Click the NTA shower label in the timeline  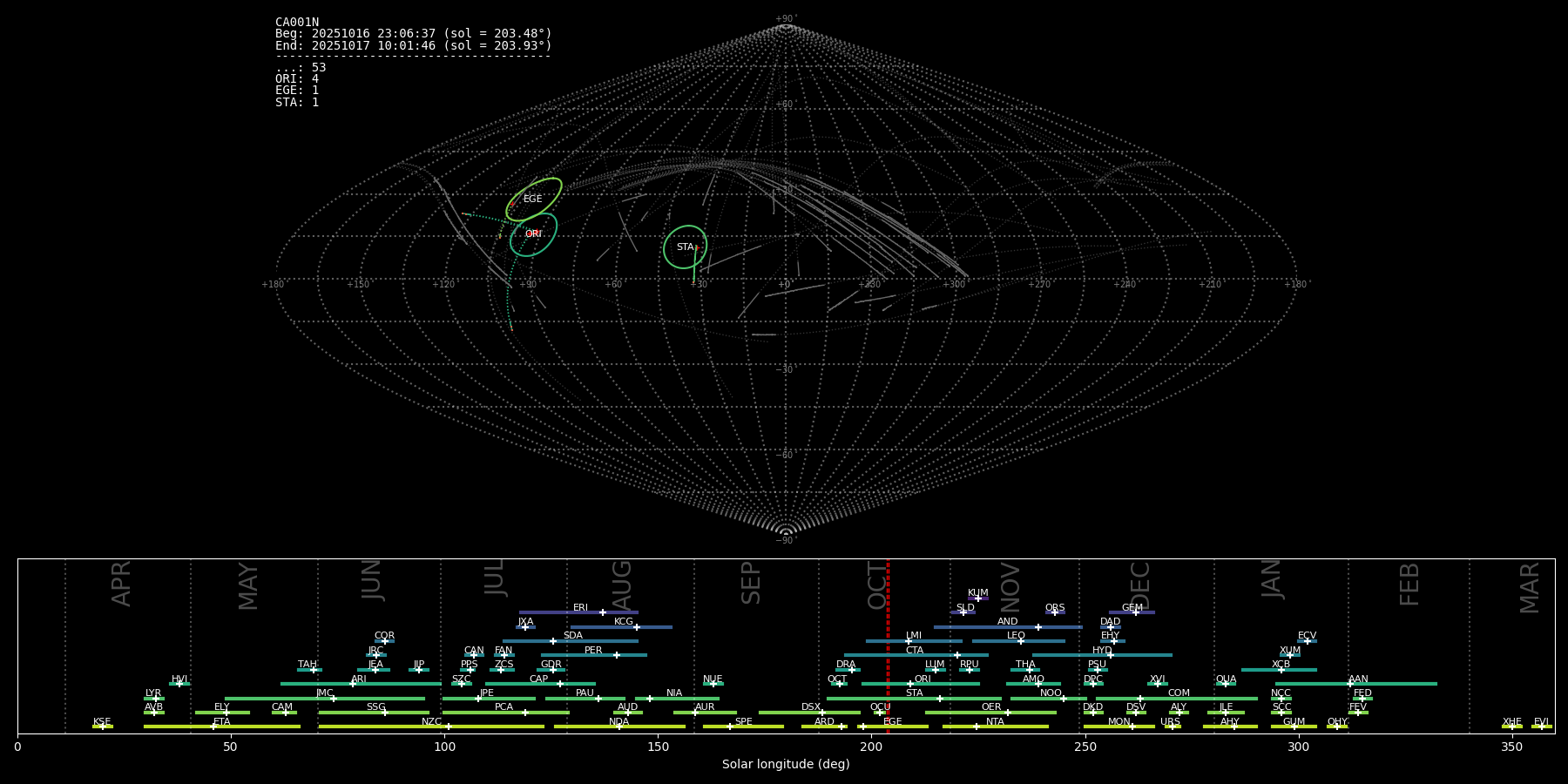(995, 722)
